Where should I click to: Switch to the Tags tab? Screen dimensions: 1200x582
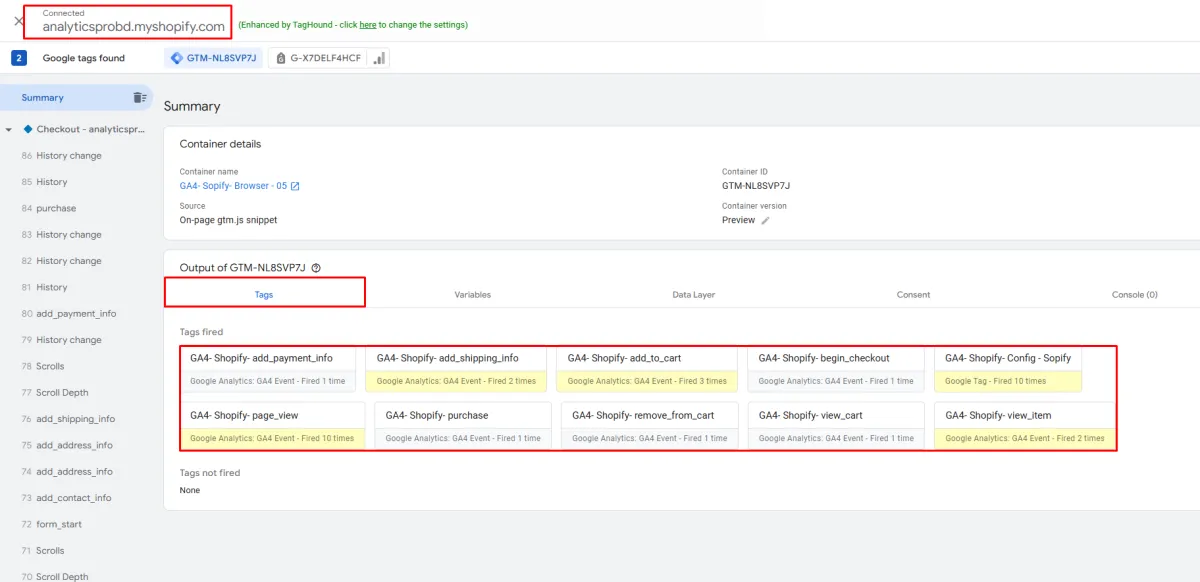(264, 294)
